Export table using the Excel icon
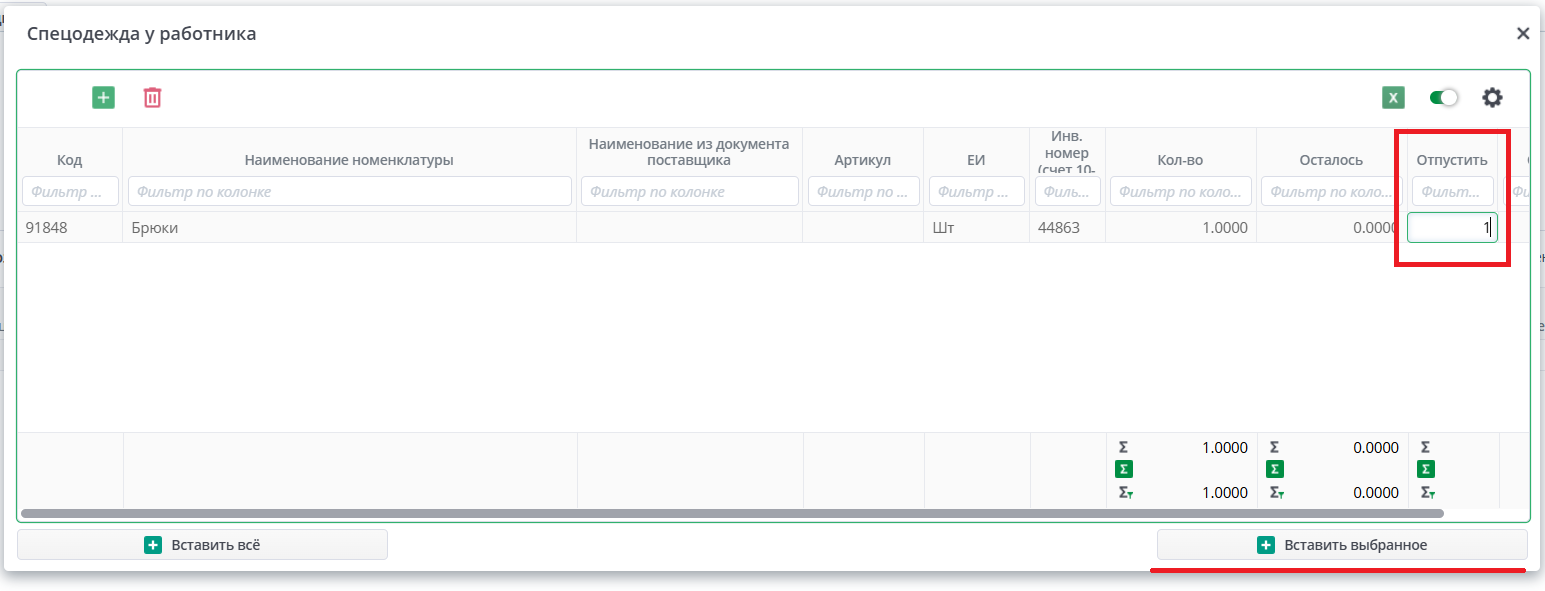1545x591 pixels. pyautogui.click(x=1393, y=97)
